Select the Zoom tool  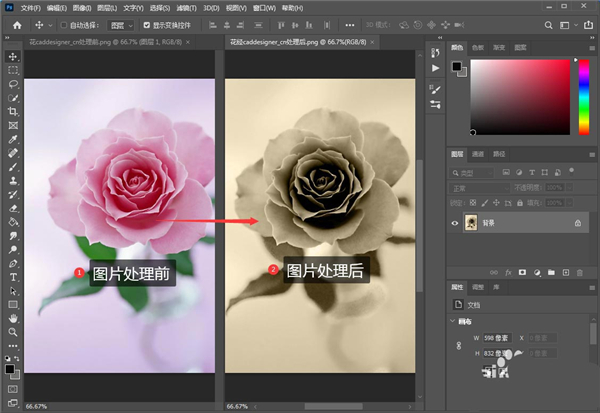coord(13,331)
